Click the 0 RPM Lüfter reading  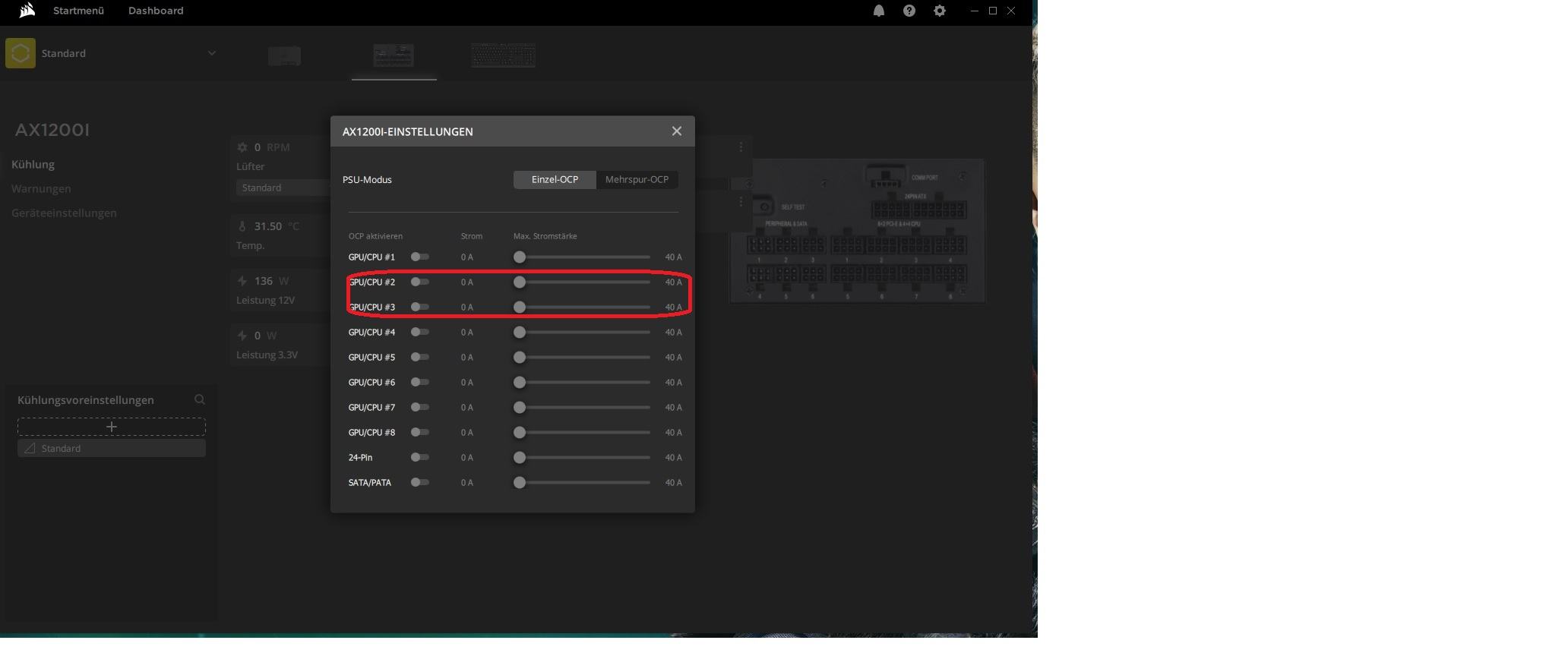coord(272,147)
